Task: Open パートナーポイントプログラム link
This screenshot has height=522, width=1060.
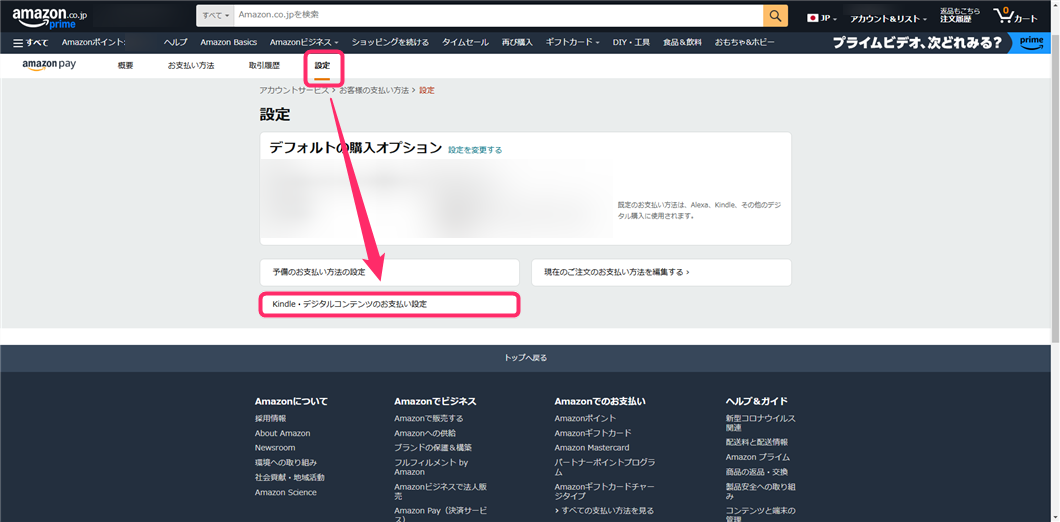Action: (x=604, y=467)
